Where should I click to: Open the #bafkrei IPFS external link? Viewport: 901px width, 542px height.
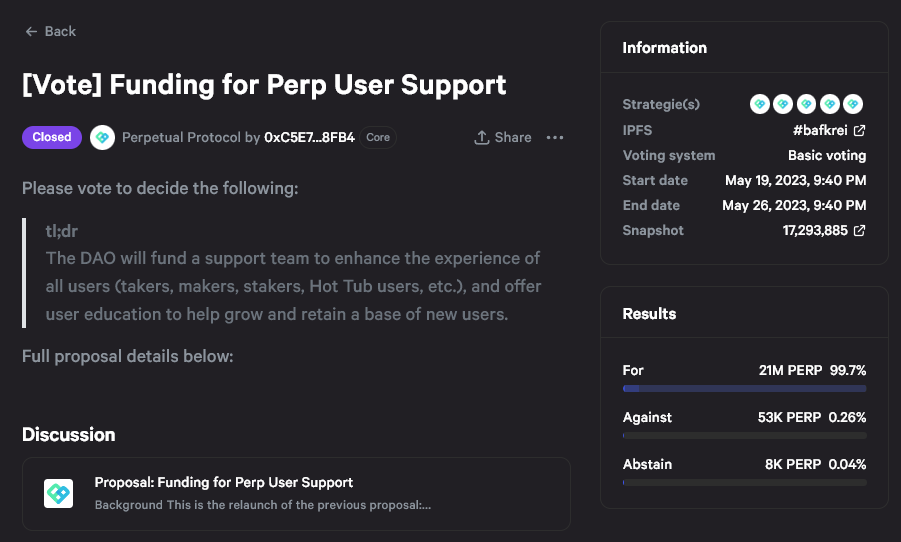pyautogui.click(x=830, y=130)
